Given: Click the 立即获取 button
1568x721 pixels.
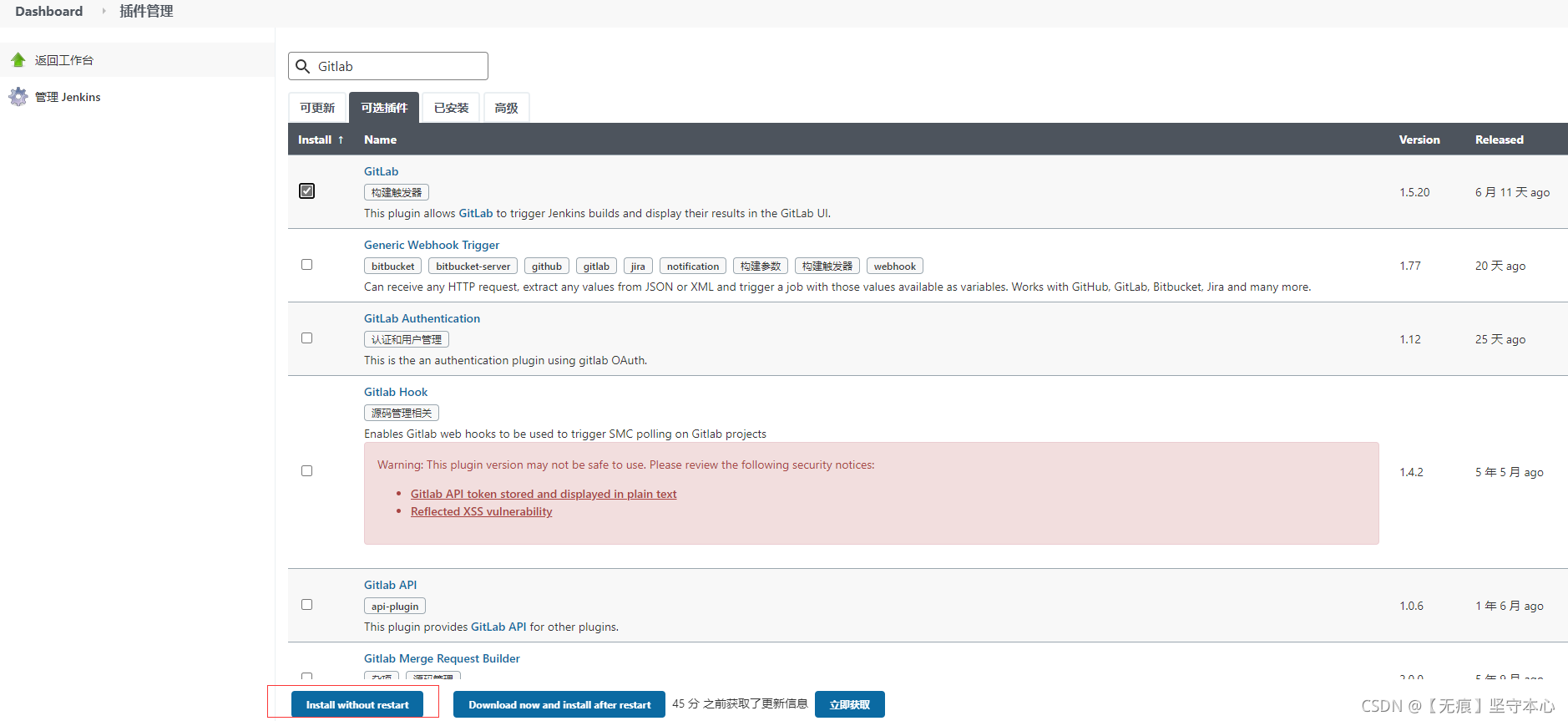Looking at the screenshot, I should coord(850,704).
